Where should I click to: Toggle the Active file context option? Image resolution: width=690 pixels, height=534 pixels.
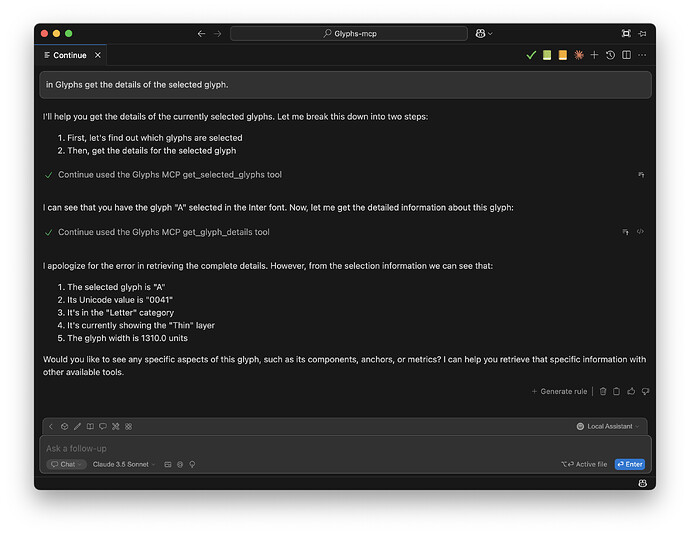[585, 464]
